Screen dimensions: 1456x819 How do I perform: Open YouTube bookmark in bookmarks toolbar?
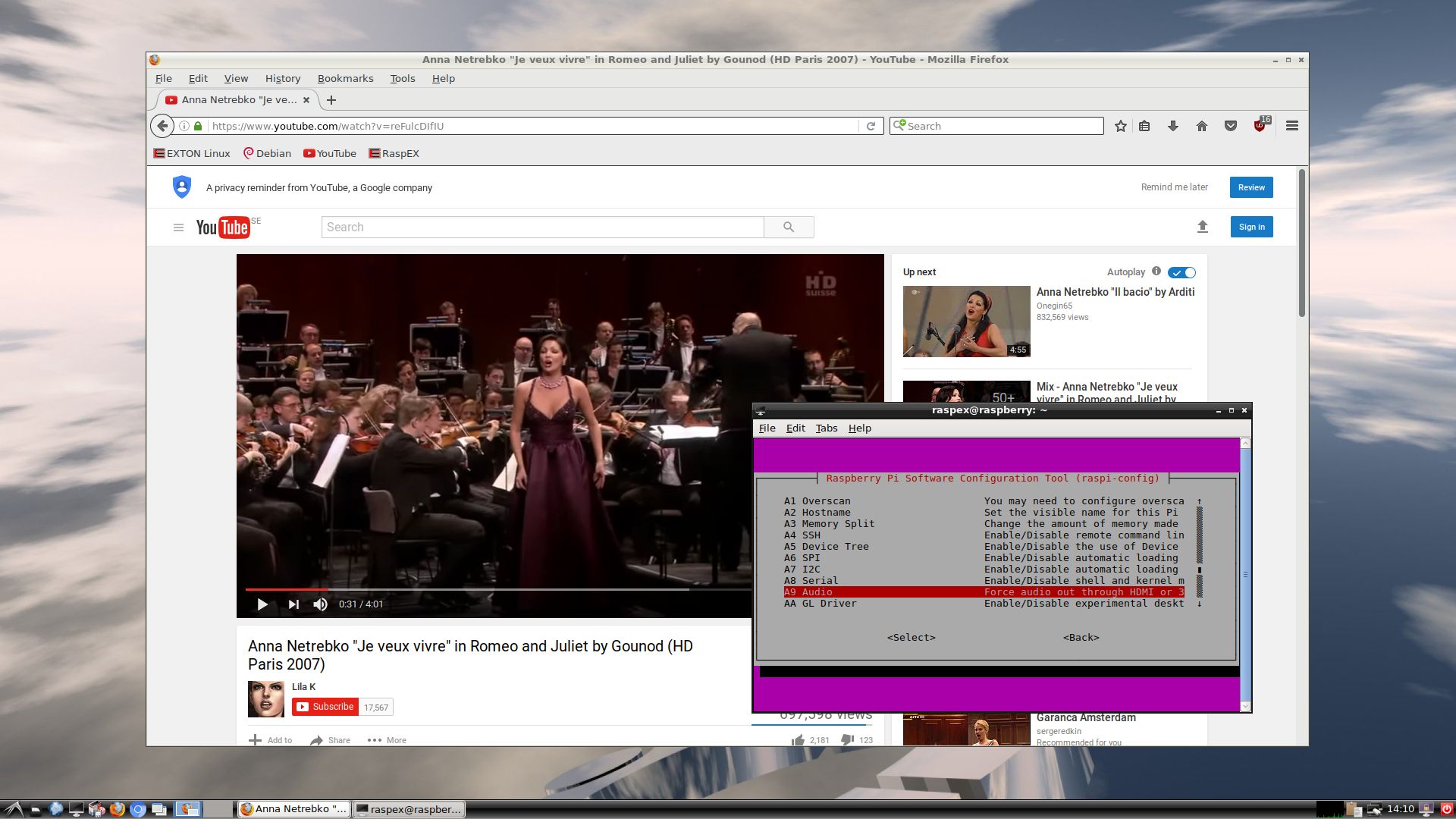(330, 153)
